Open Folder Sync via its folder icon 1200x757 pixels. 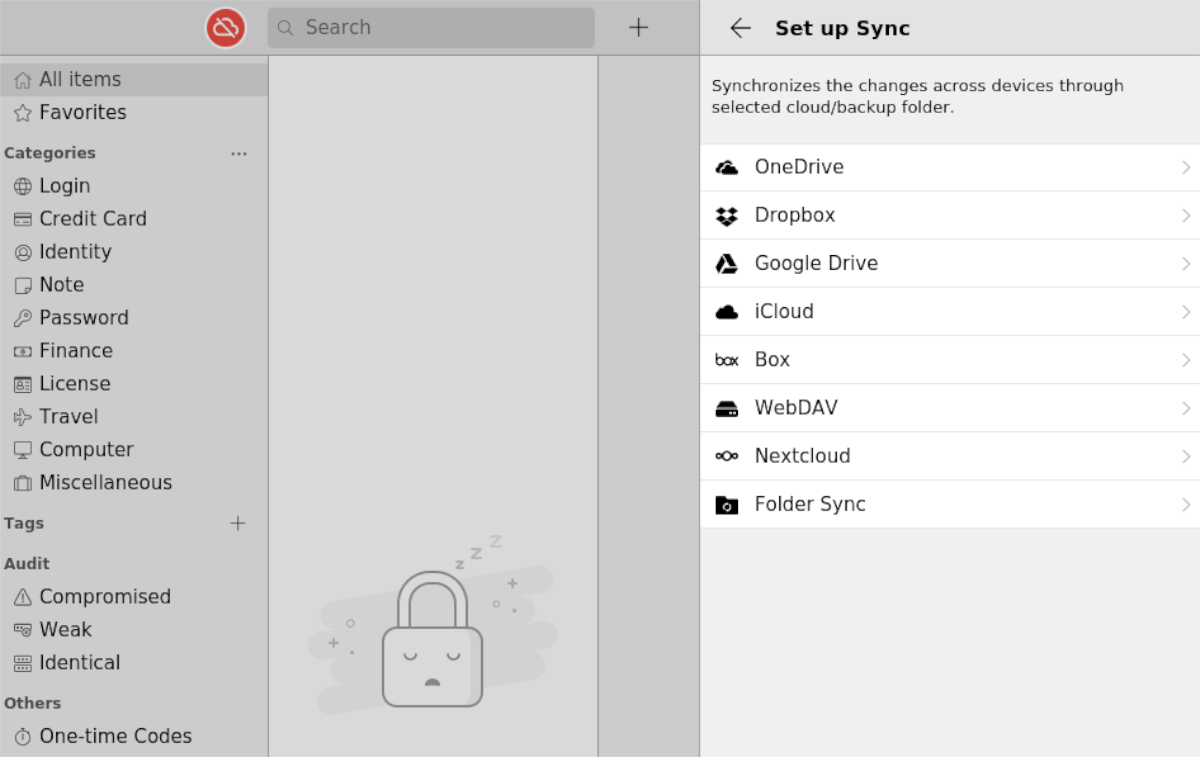point(728,503)
